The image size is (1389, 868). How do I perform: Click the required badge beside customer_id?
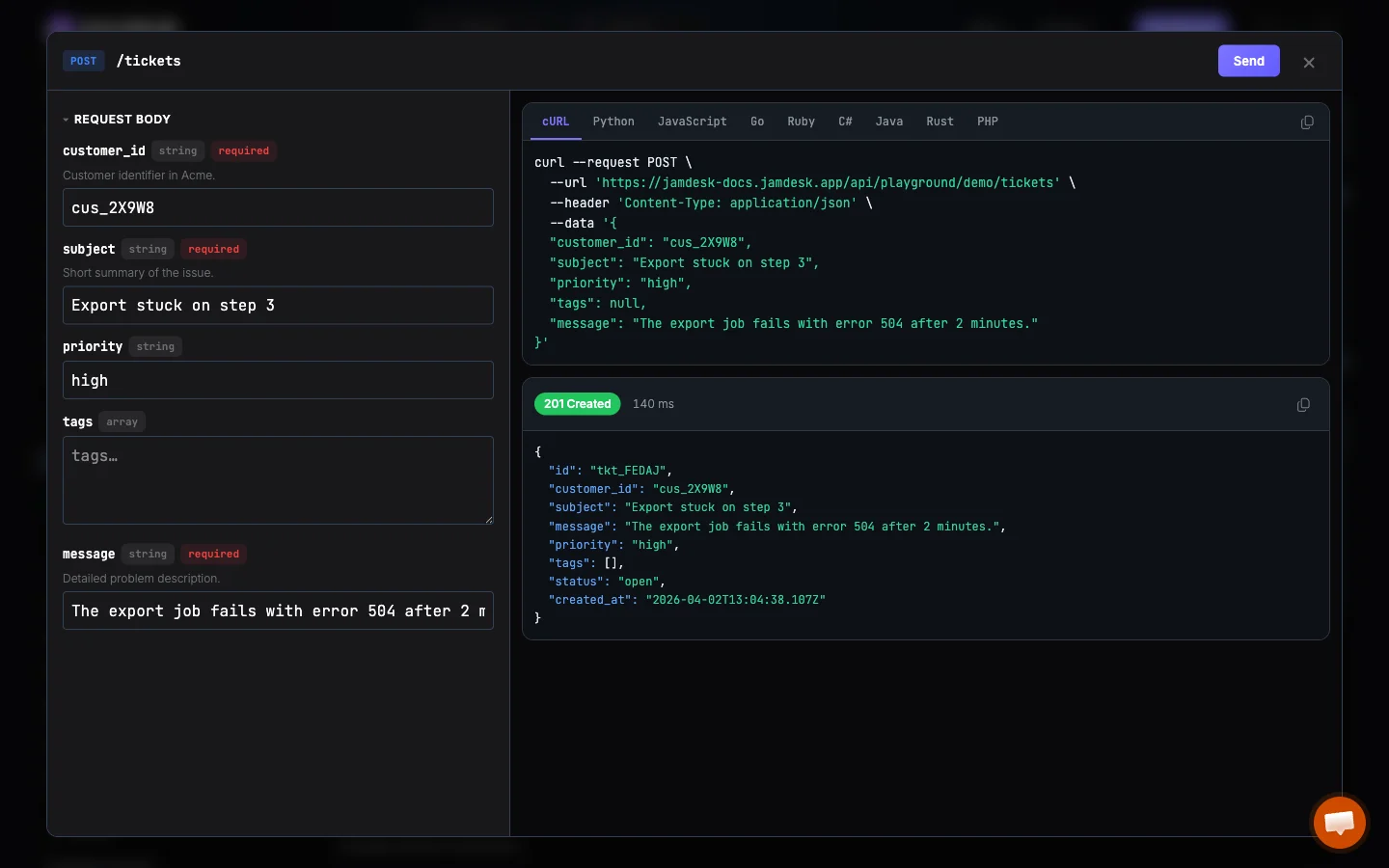click(x=243, y=150)
